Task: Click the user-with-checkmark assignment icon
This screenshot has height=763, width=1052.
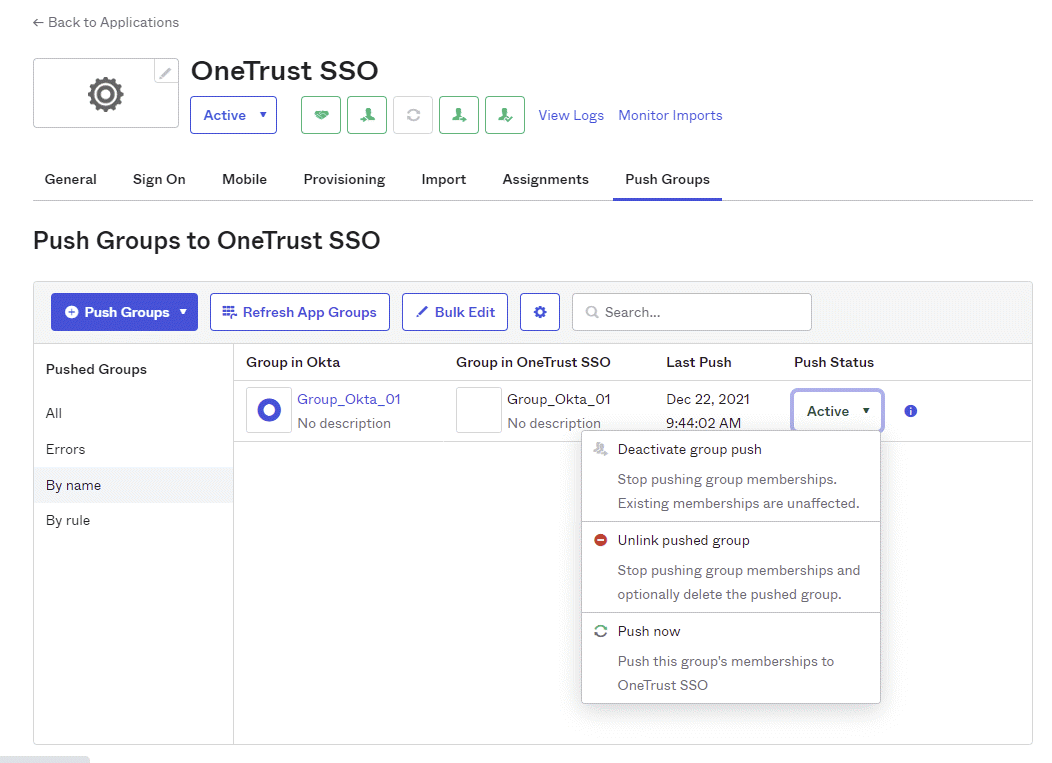Action: tap(504, 115)
